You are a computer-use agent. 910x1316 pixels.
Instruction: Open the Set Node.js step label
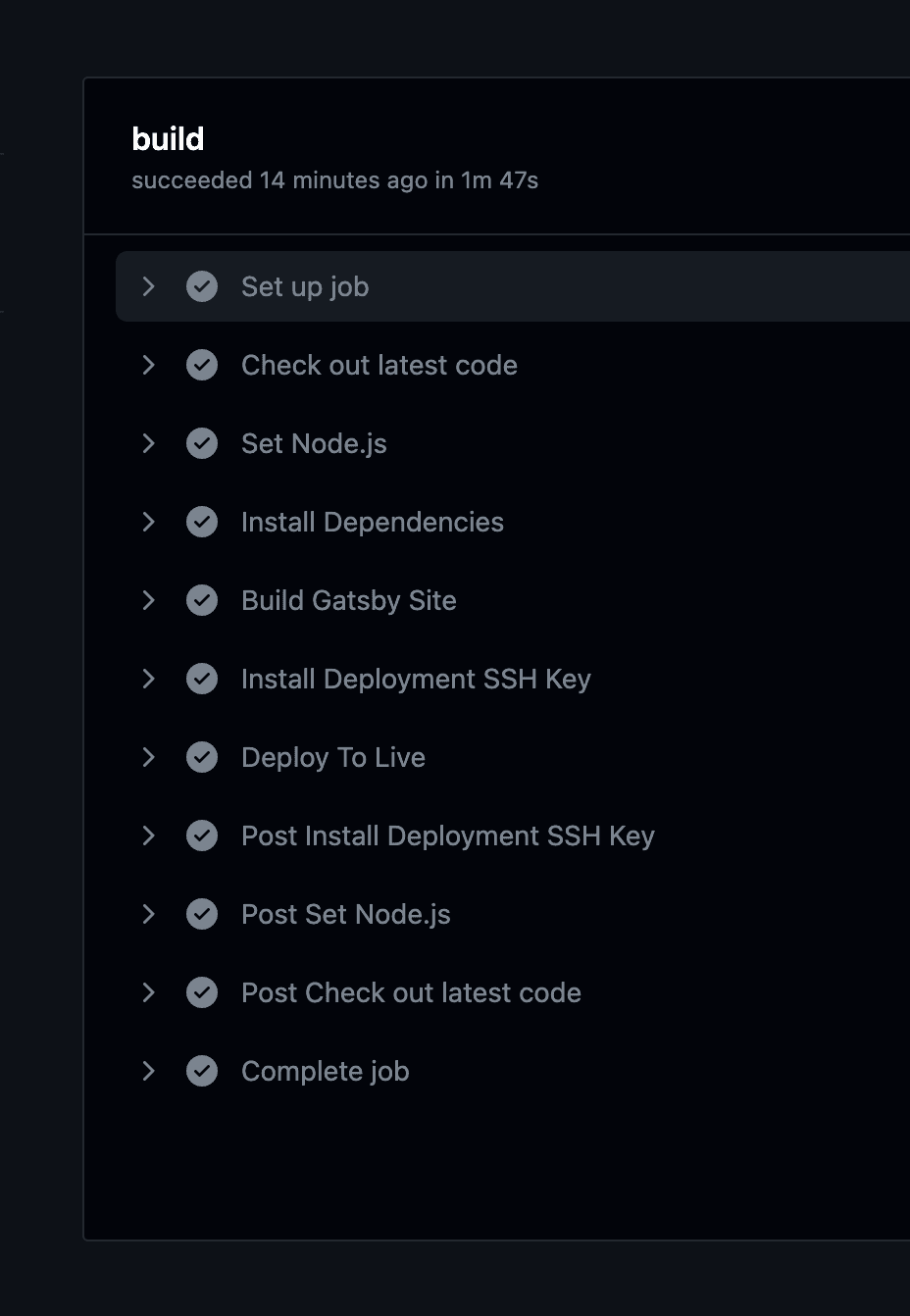(314, 443)
